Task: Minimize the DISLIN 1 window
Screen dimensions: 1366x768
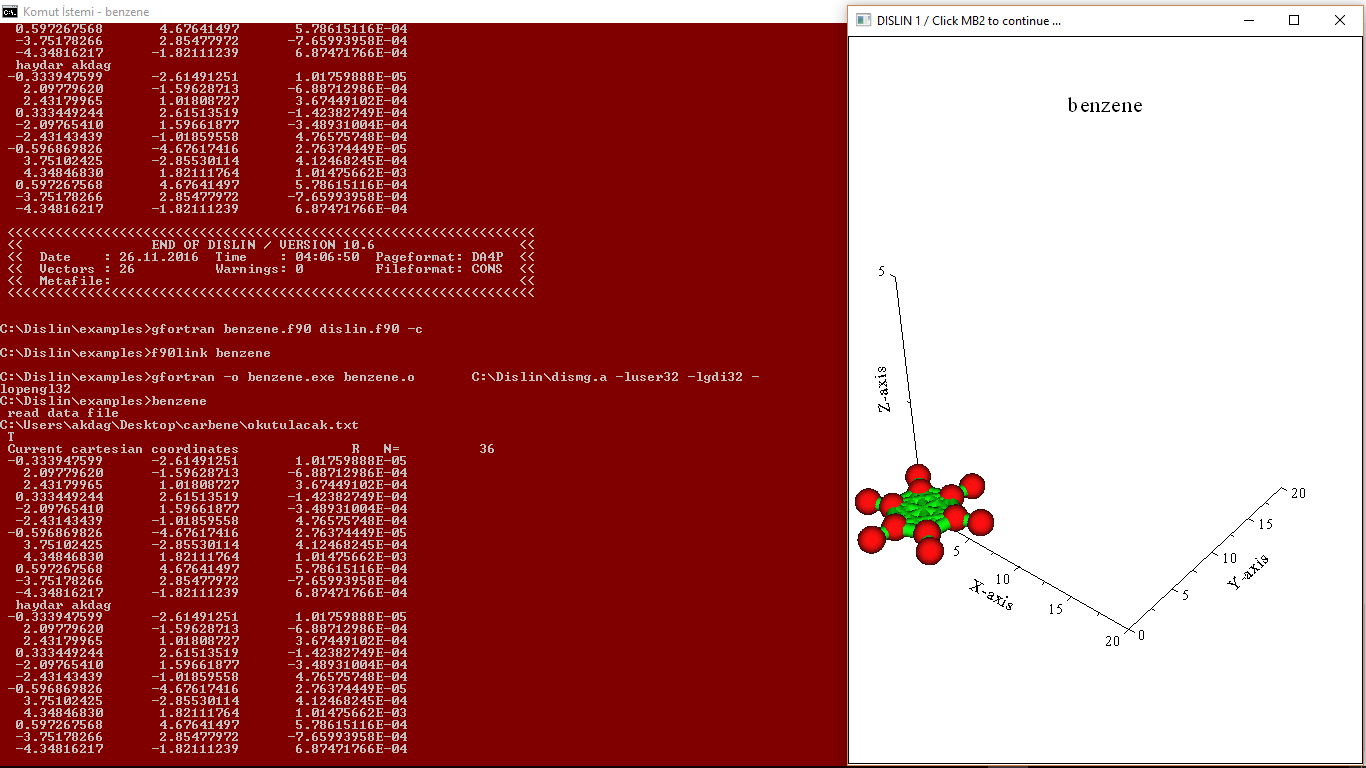Action: tap(1248, 20)
